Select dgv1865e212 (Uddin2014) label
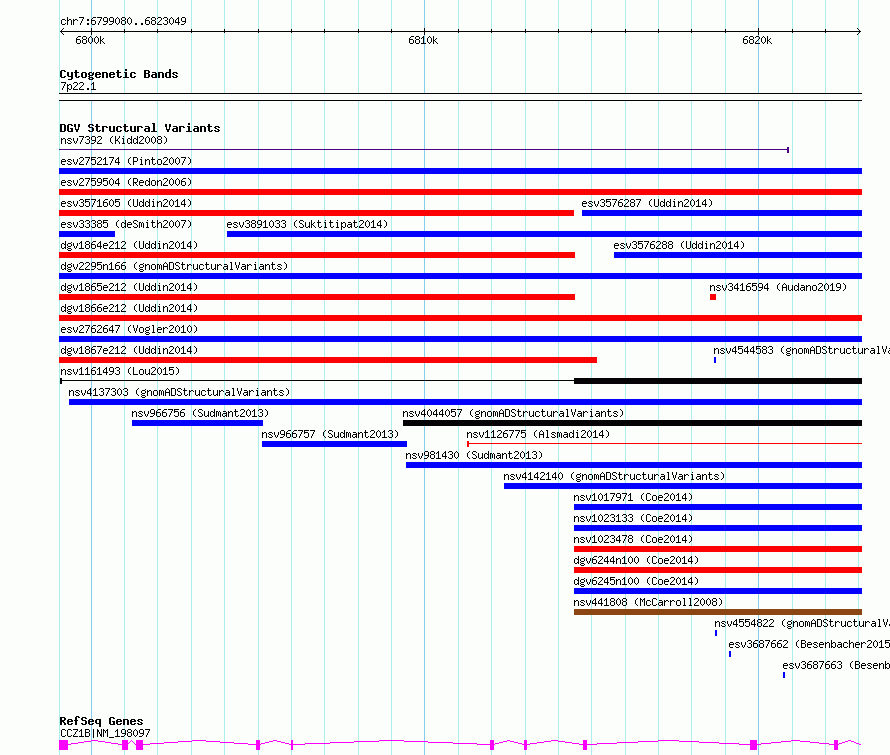The height and width of the screenshot is (755, 890). [129, 287]
